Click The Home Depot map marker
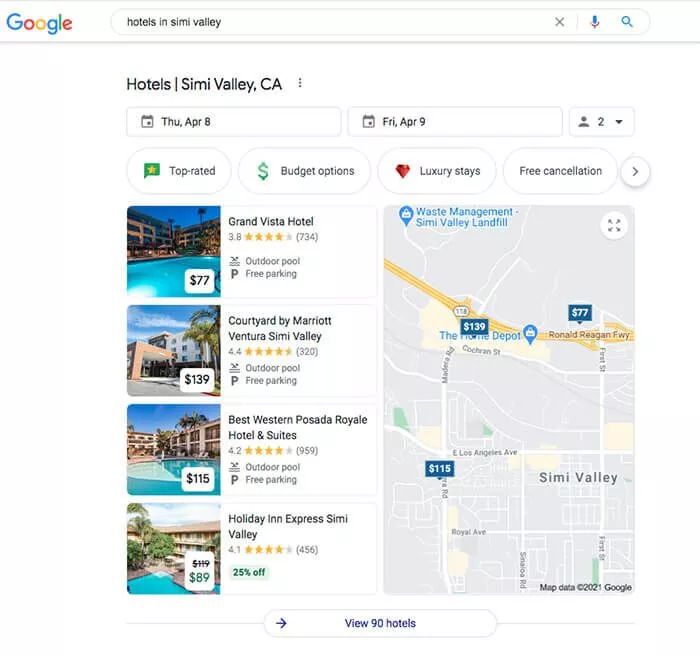This screenshot has height=656, width=700. coord(530,333)
